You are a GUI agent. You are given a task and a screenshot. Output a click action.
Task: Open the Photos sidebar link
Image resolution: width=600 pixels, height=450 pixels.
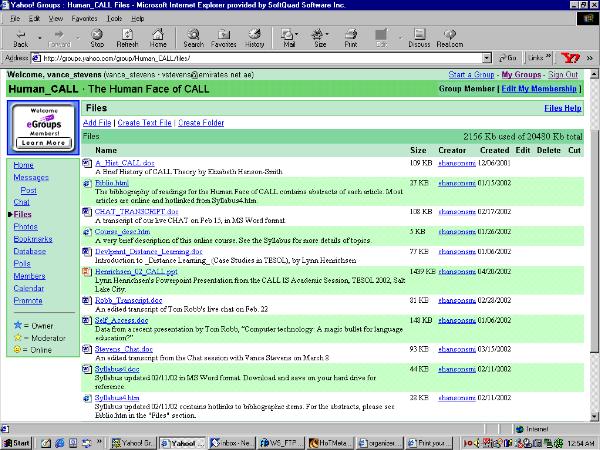pyautogui.click(x=25, y=227)
